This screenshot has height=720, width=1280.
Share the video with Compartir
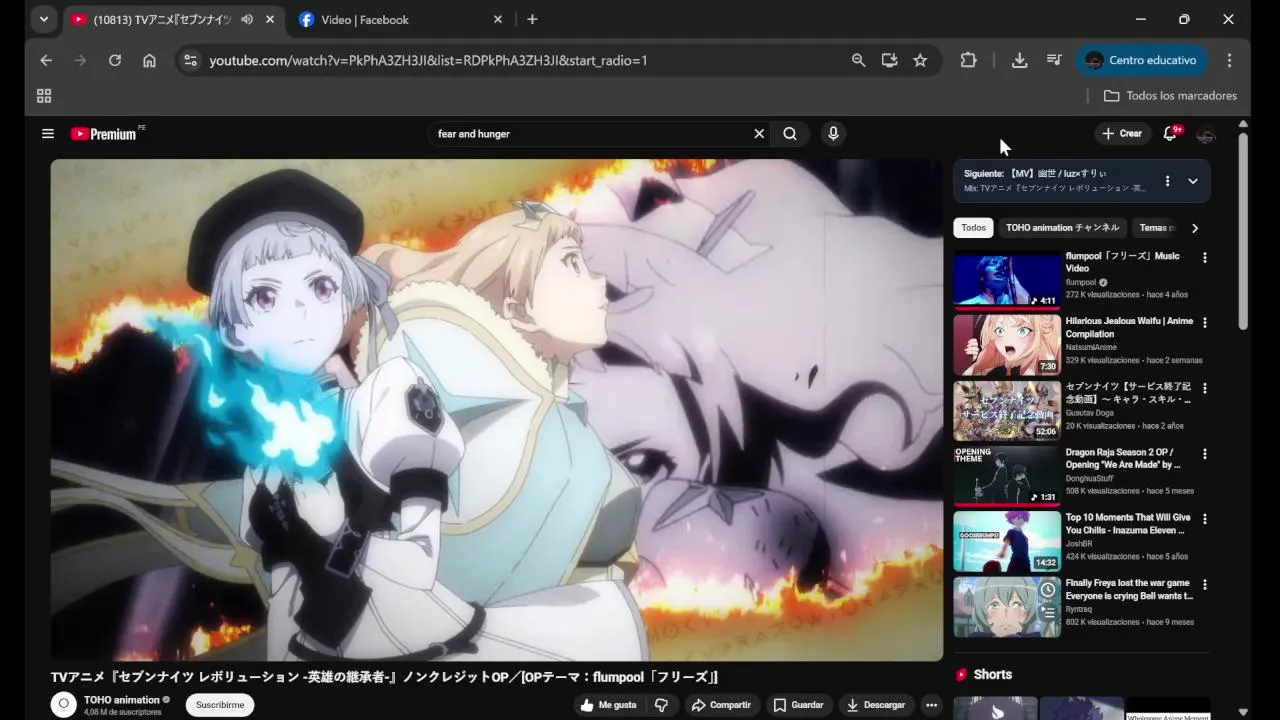point(720,705)
